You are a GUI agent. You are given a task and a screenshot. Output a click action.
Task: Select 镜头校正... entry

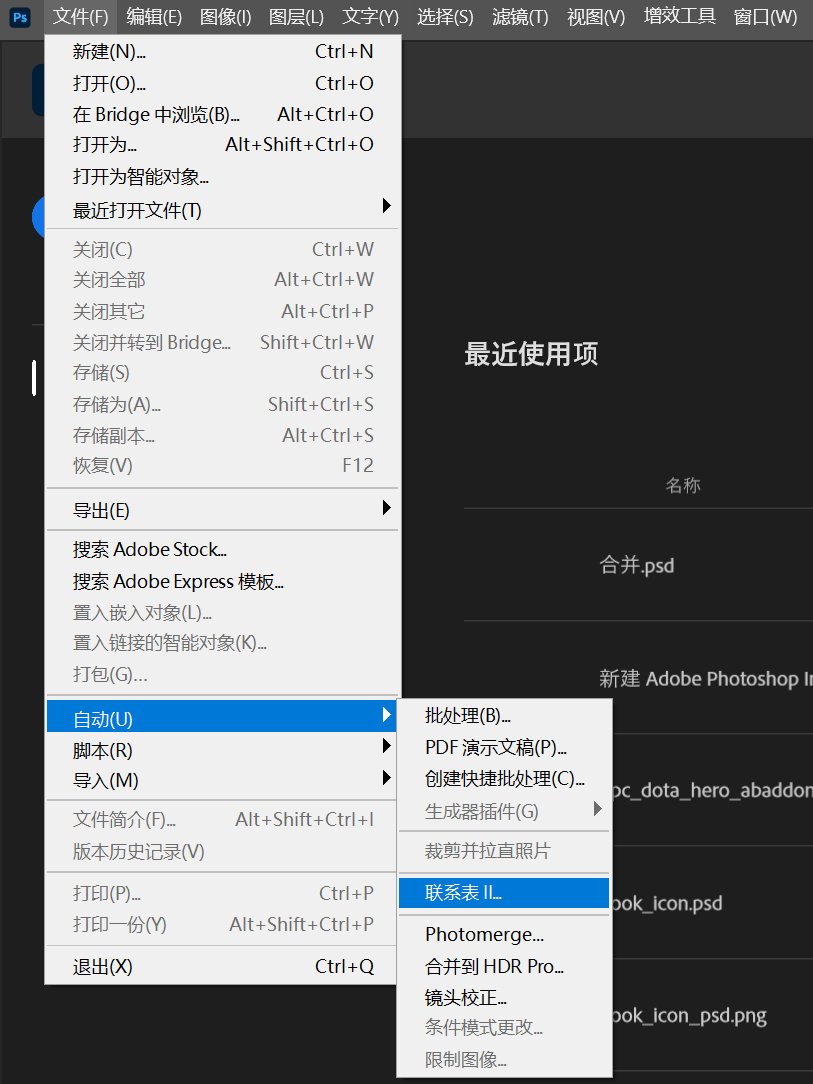point(504,998)
